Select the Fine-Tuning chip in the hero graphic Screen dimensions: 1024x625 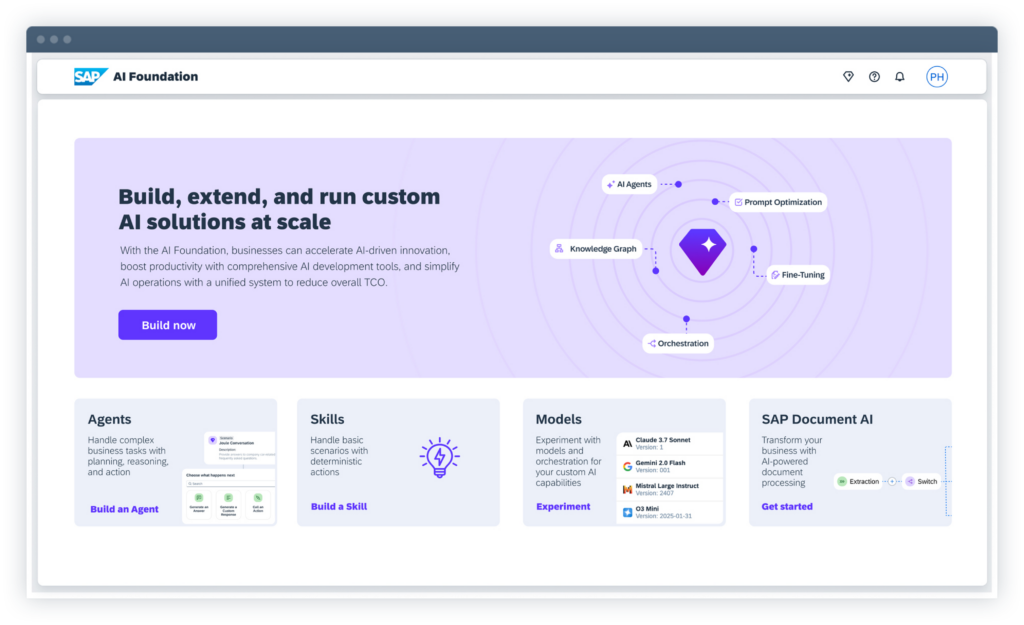[798, 274]
